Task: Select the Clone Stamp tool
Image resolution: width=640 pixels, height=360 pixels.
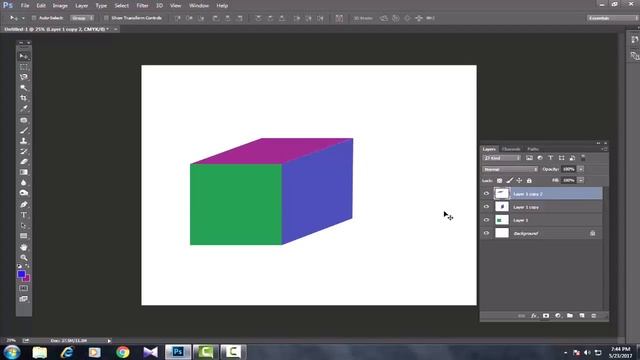Action: pos(24,141)
